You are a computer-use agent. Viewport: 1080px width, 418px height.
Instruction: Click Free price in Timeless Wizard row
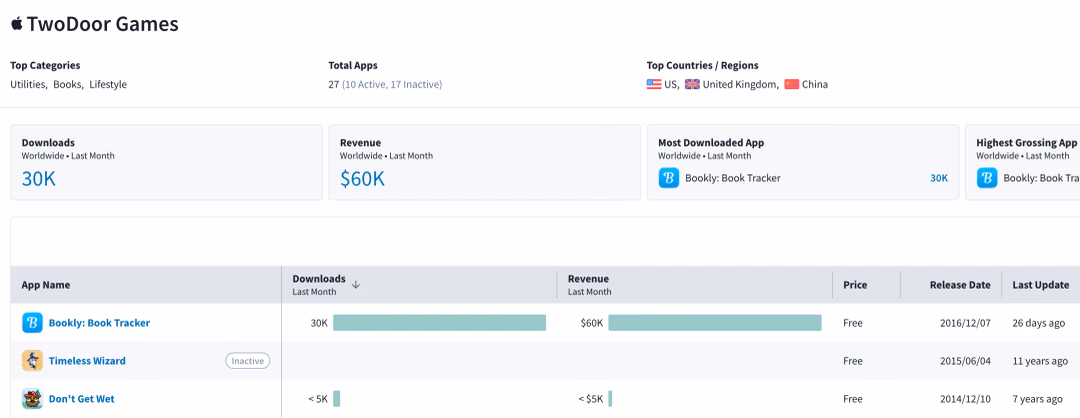(x=853, y=361)
